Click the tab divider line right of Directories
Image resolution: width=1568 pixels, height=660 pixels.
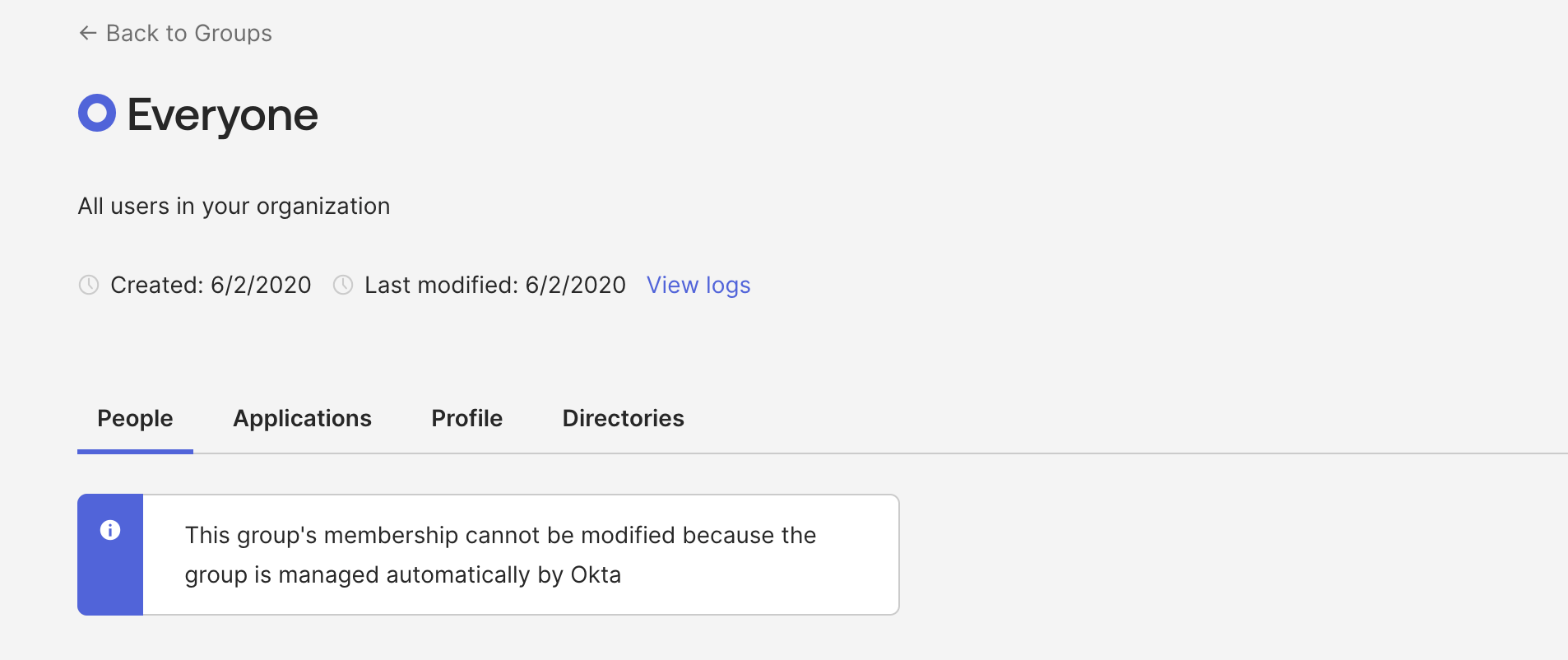1069,453
